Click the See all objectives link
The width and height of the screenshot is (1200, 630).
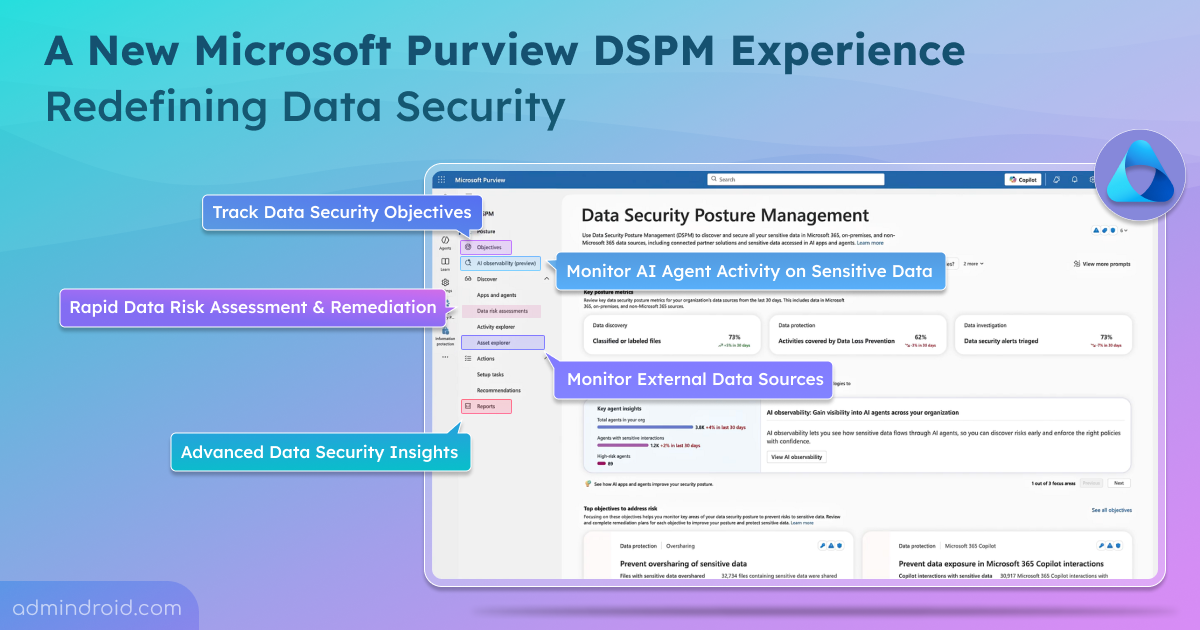tap(1111, 510)
